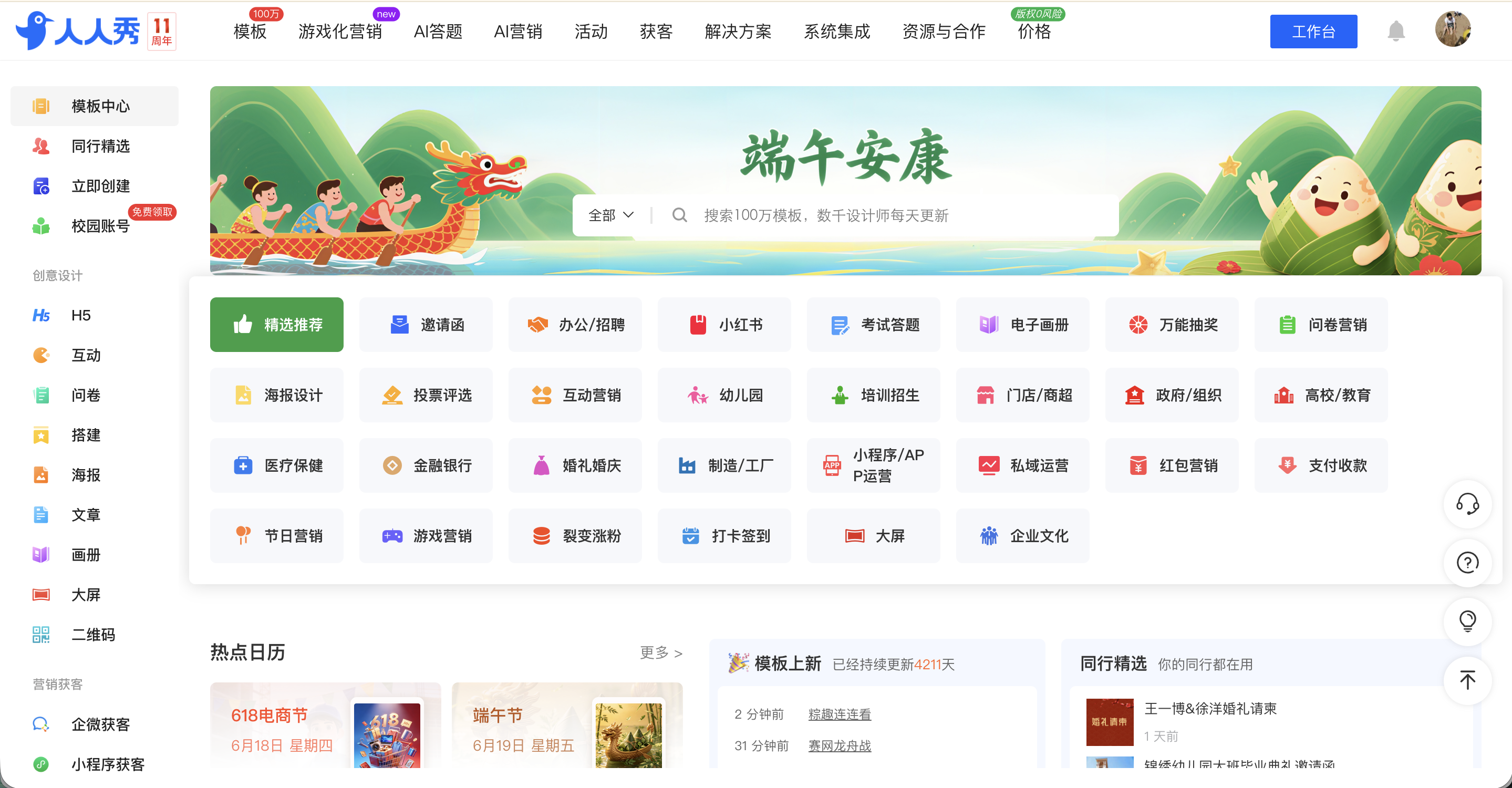Select the 幼儿园 category
Image resolution: width=1512 pixels, height=788 pixels.
(724, 395)
